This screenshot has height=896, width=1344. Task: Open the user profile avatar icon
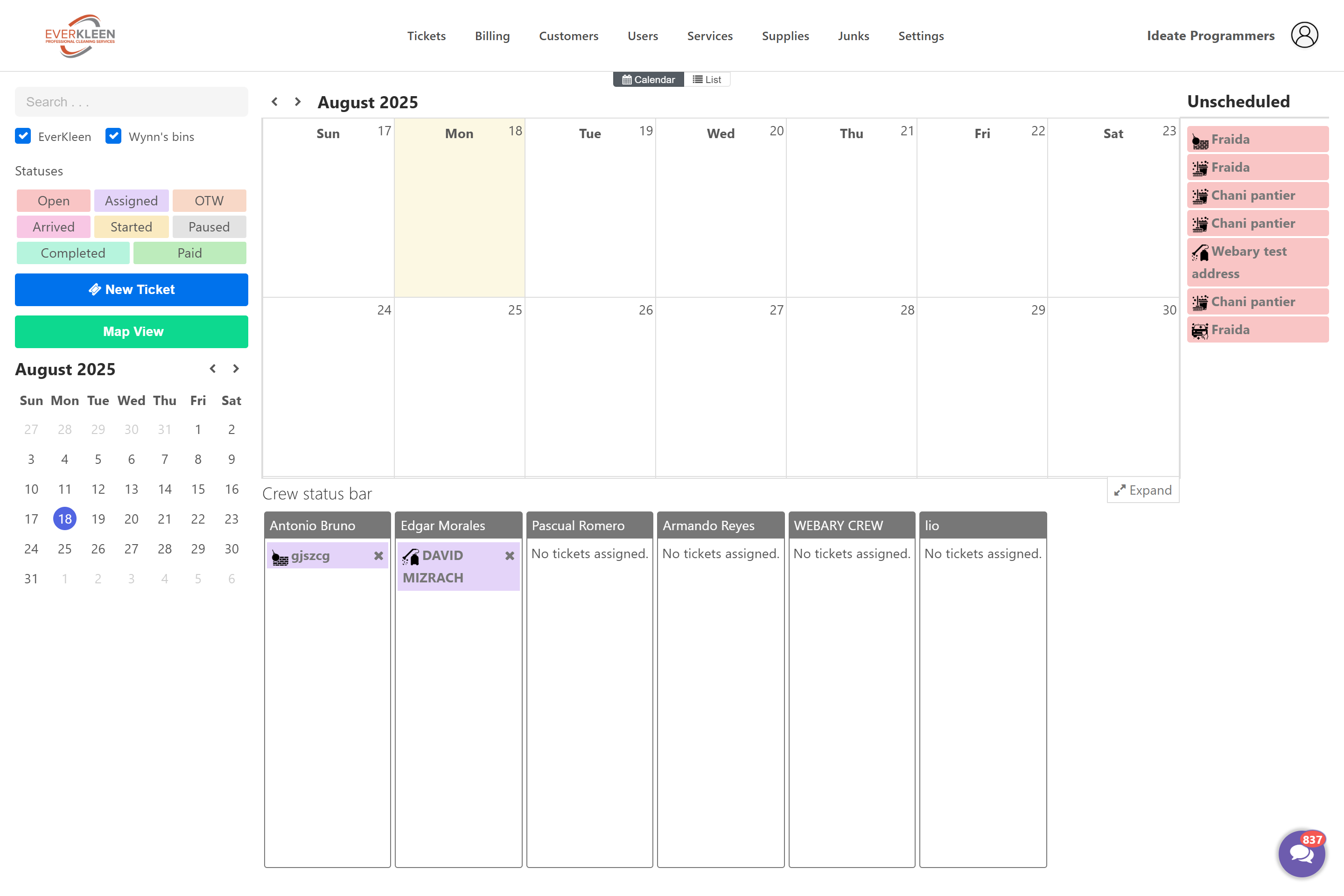[1304, 35]
